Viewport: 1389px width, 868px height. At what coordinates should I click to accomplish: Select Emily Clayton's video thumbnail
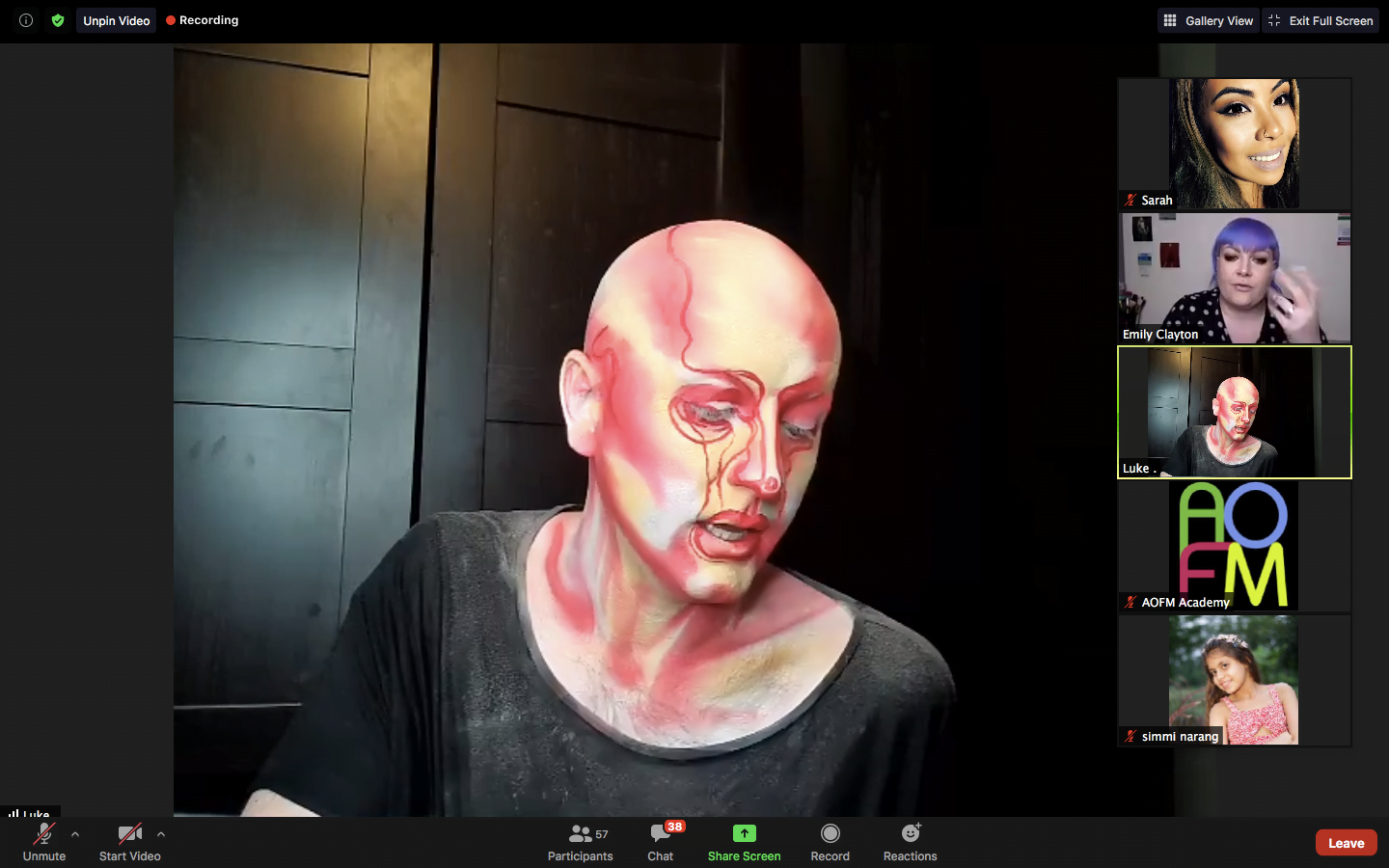pyautogui.click(x=1234, y=278)
